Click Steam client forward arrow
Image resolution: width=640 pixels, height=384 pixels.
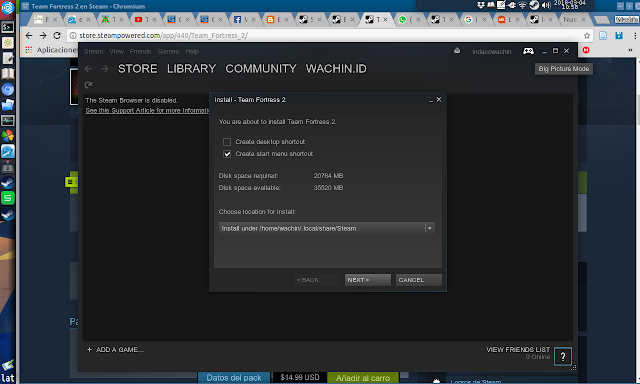pos(105,69)
